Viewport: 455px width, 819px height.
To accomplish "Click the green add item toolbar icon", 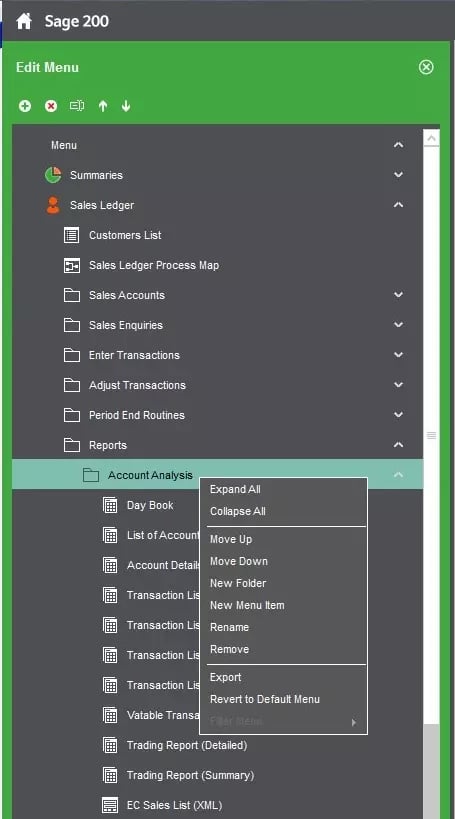I will [x=25, y=106].
